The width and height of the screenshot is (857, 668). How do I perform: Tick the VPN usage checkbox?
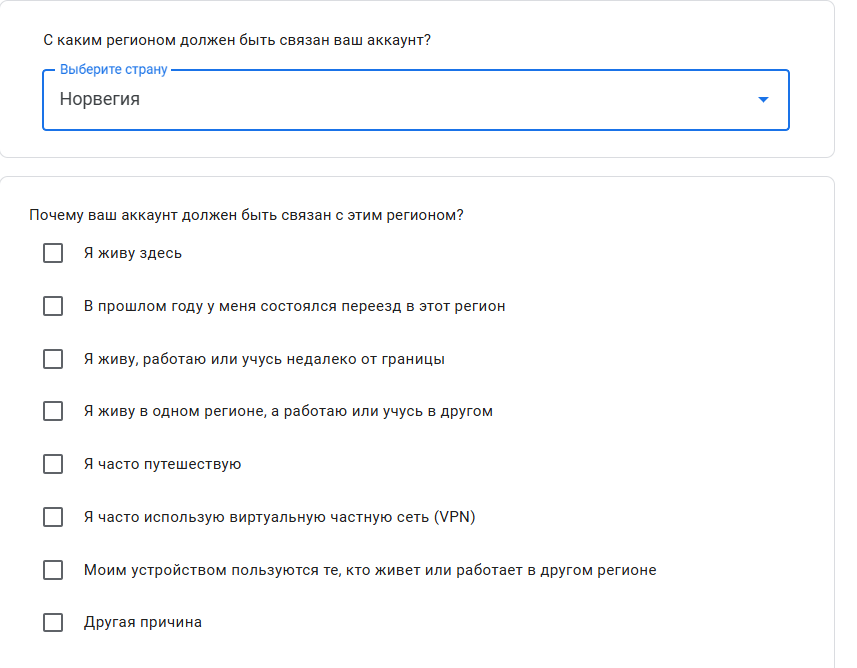pyautogui.click(x=53, y=517)
